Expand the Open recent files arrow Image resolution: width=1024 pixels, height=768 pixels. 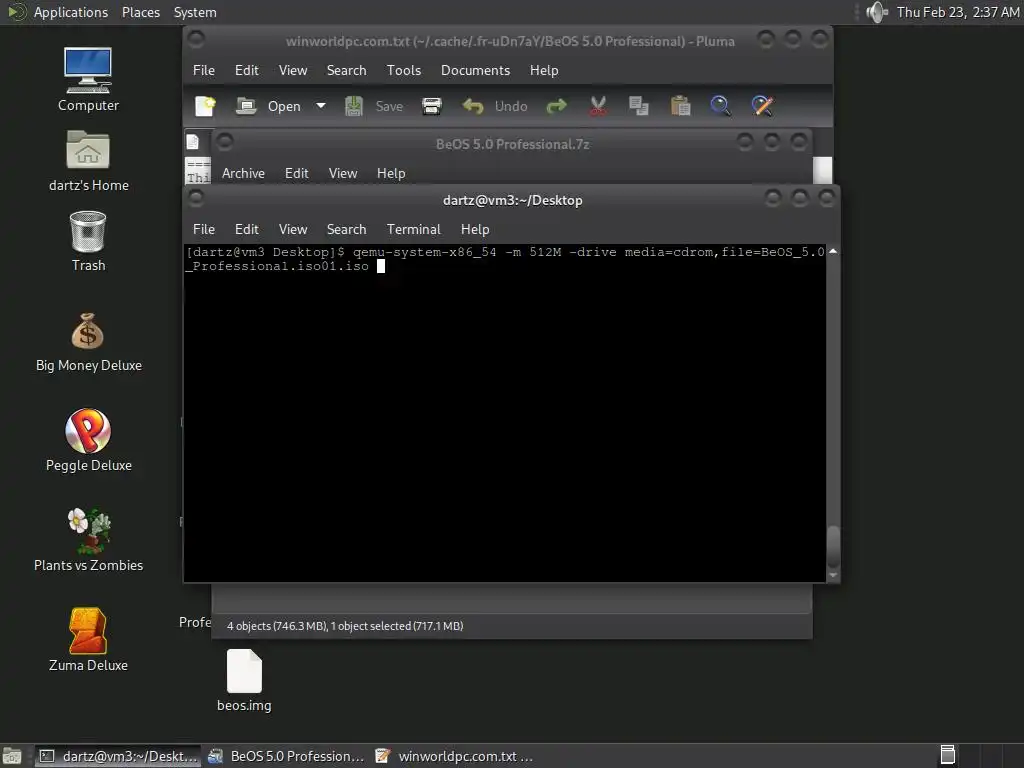coord(321,106)
